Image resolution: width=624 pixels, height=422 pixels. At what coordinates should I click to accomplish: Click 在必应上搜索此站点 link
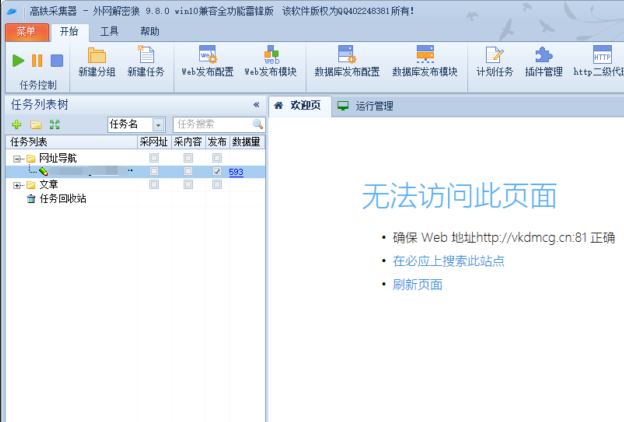(448, 261)
